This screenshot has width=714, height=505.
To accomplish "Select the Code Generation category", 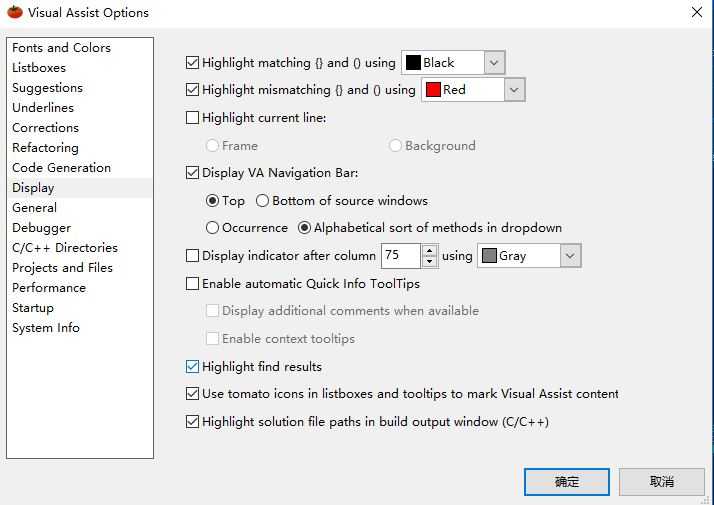I will pyautogui.click(x=61, y=168).
